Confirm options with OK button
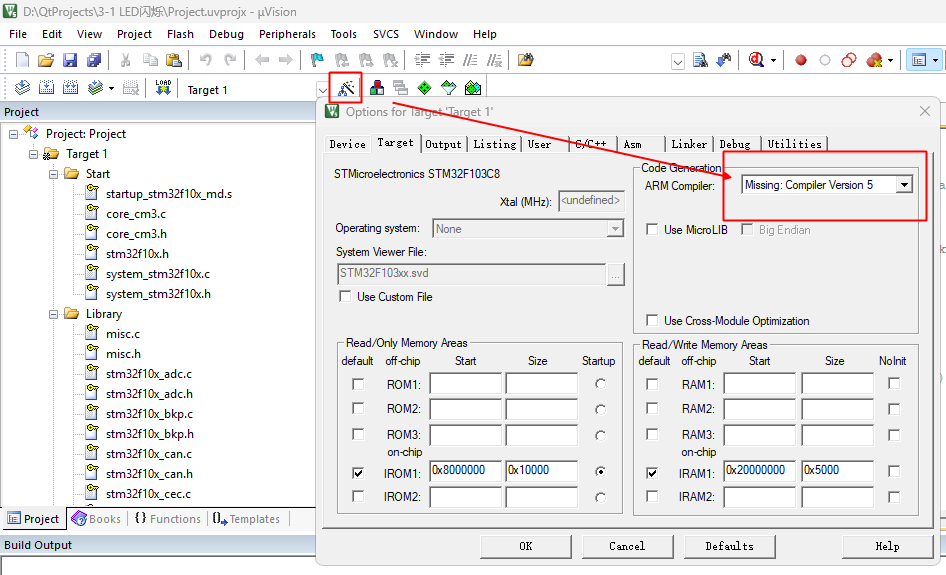Viewport: 946px width, 575px height. (525, 546)
